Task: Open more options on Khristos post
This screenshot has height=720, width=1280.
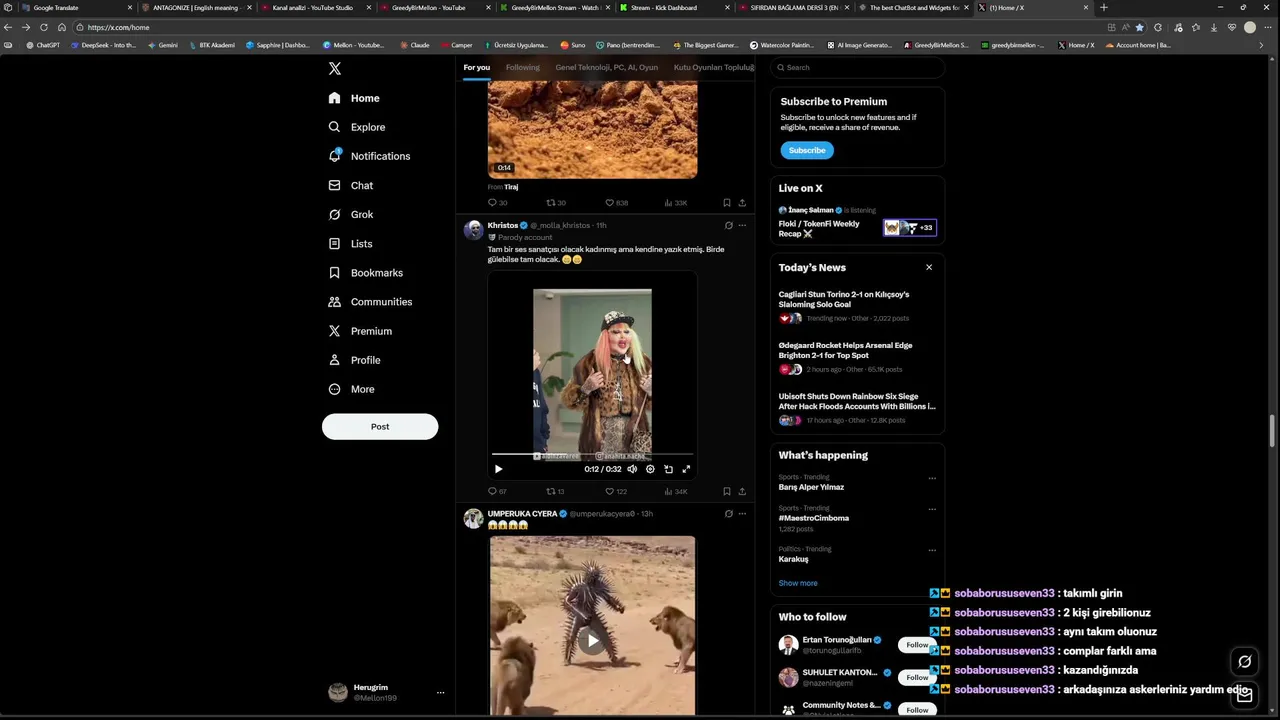Action: coord(742,225)
